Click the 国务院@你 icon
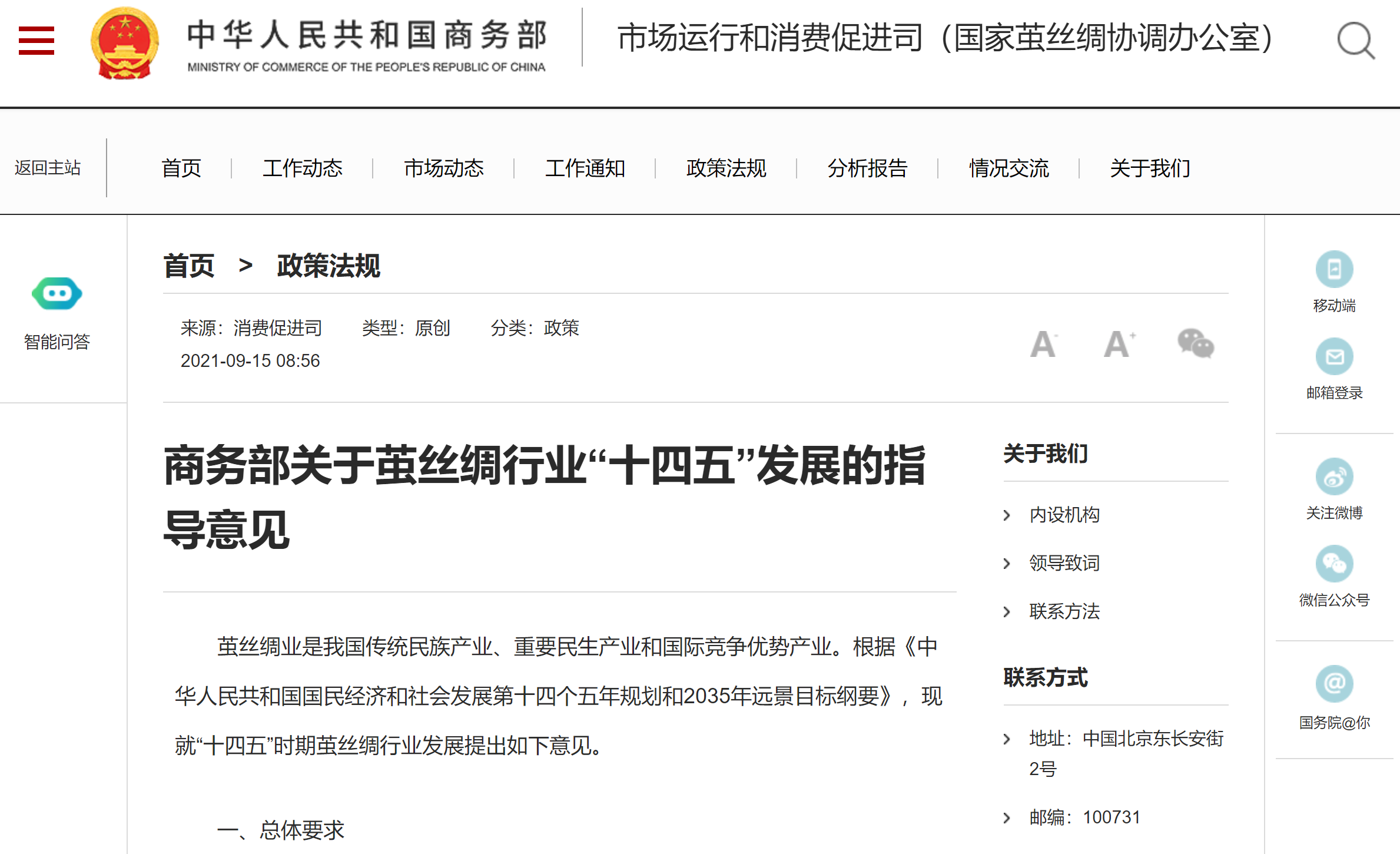 click(1333, 684)
